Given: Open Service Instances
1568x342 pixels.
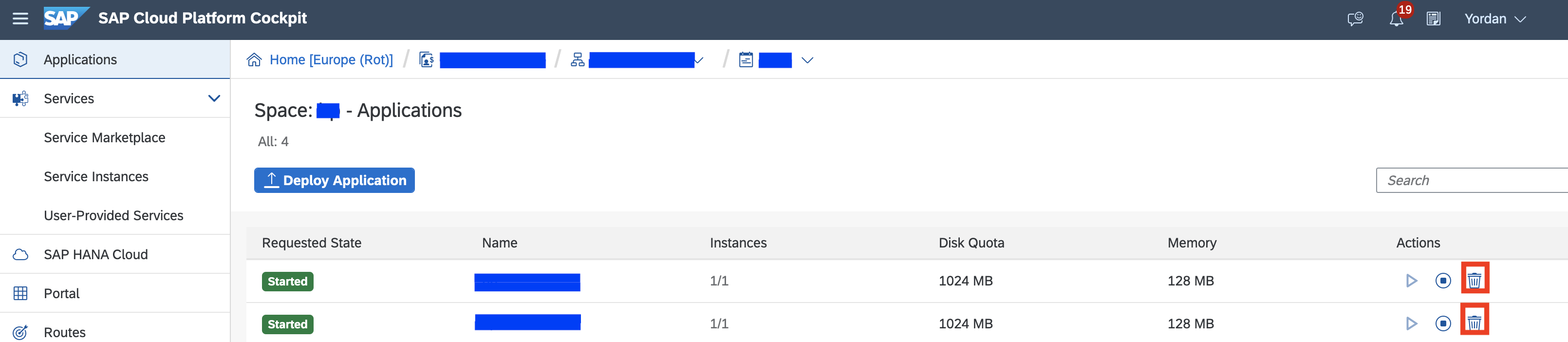Looking at the screenshot, I should point(96,176).
